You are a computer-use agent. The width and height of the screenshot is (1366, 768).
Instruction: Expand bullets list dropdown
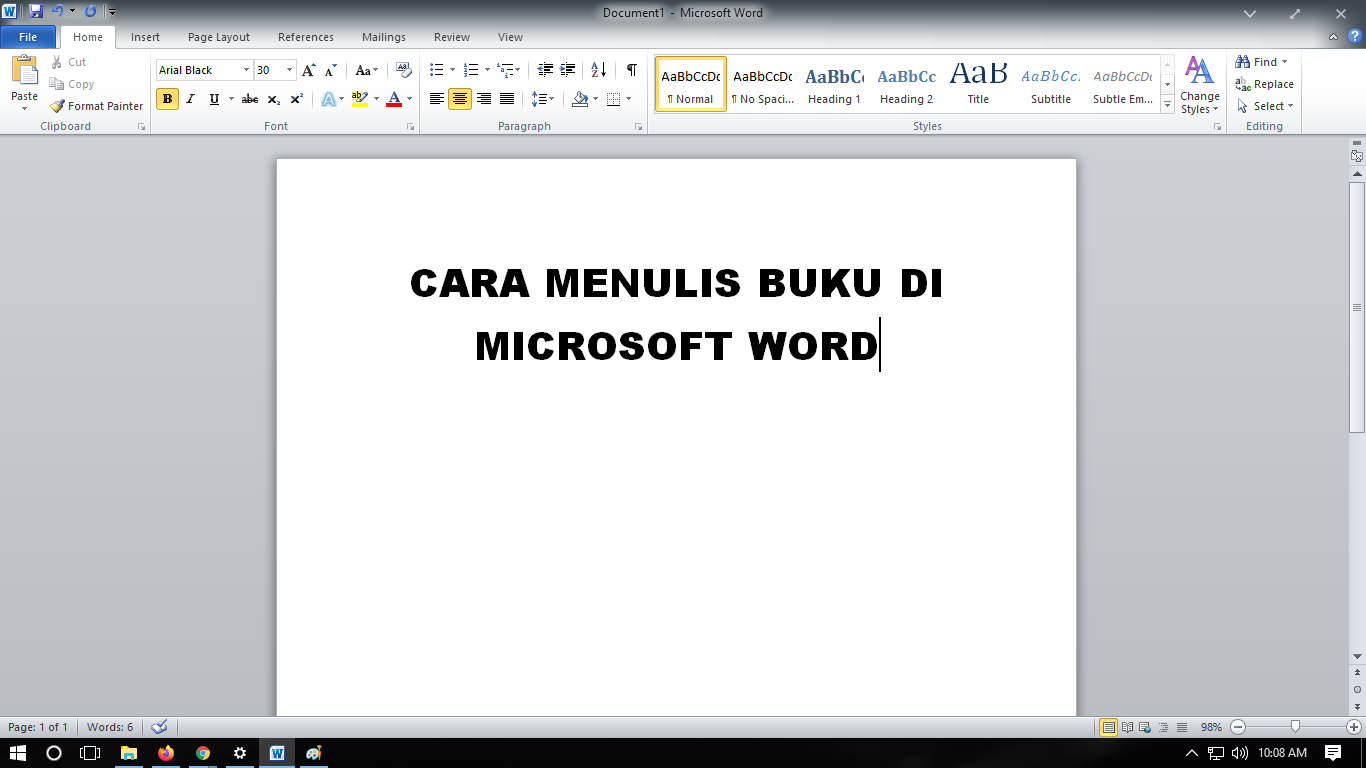click(x=452, y=70)
